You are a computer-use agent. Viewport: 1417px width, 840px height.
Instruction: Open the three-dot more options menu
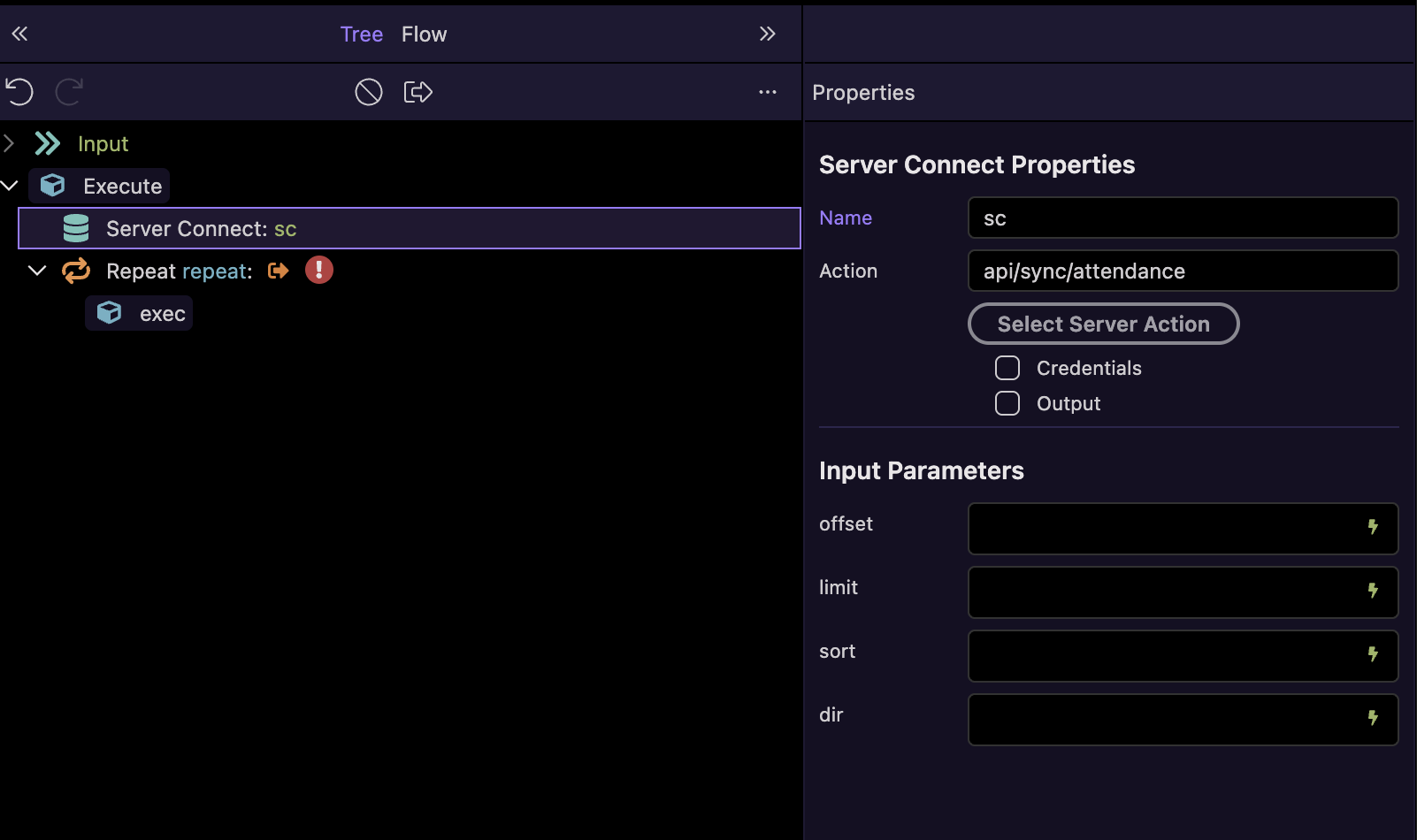(x=767, y=92)
